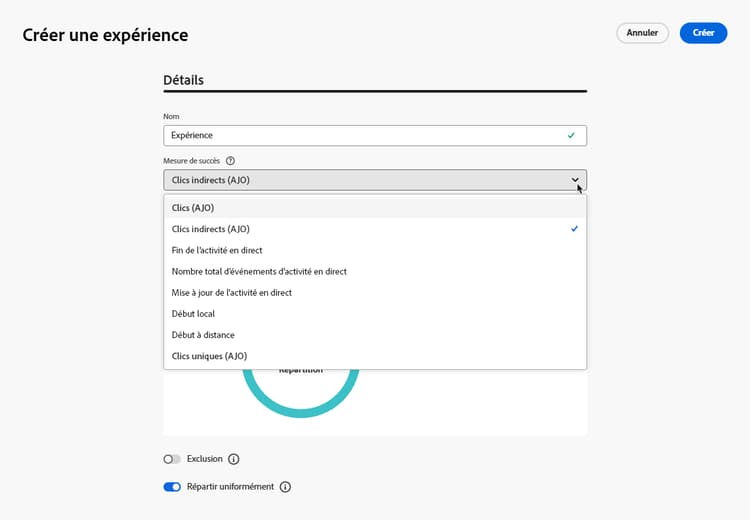Click the dropdown chevron arrow

[575, 180]
